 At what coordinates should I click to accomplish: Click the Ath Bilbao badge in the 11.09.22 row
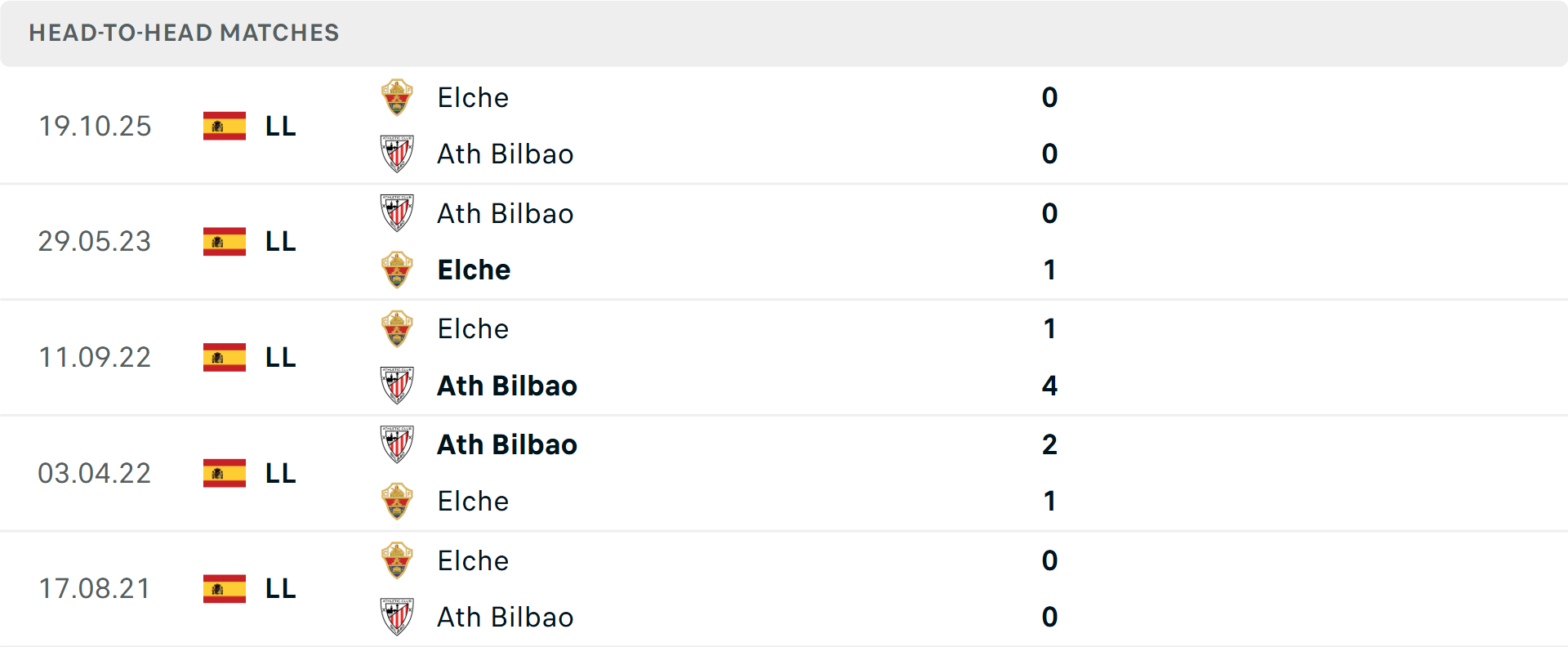[398, 386]
